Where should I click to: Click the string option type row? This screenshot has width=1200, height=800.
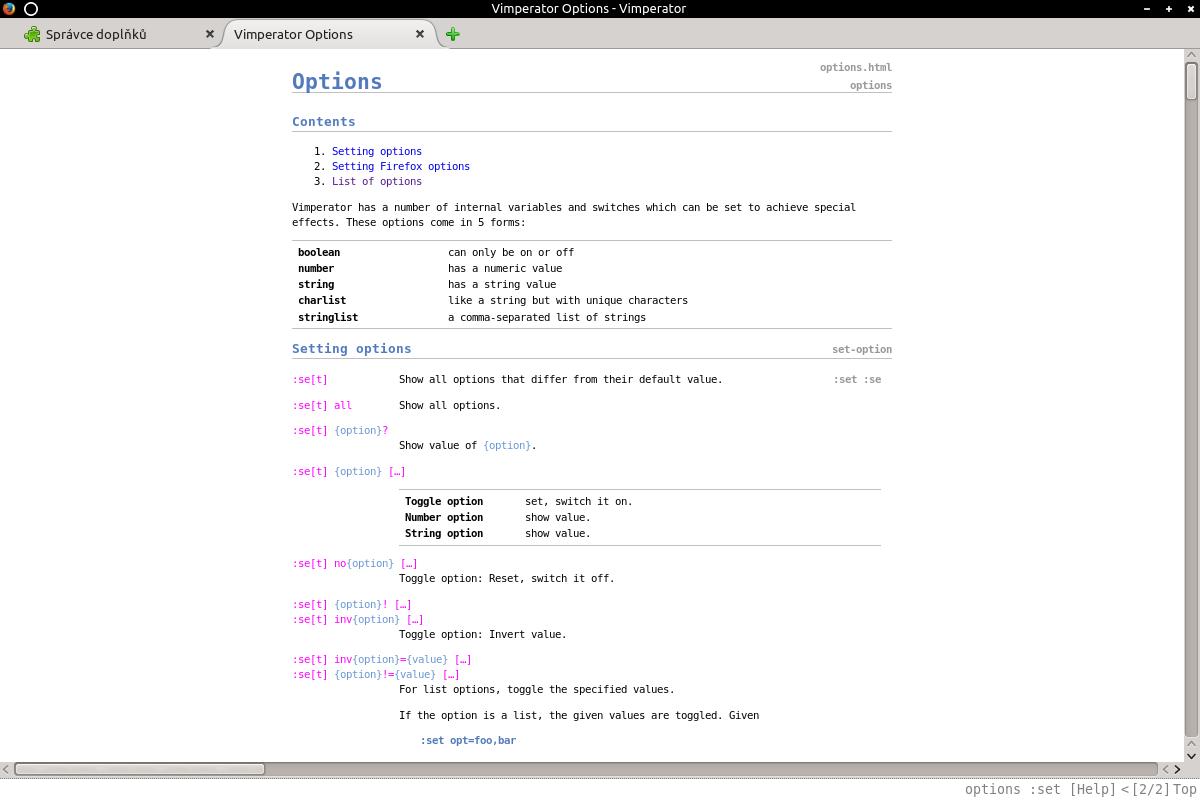coord(592,285)
